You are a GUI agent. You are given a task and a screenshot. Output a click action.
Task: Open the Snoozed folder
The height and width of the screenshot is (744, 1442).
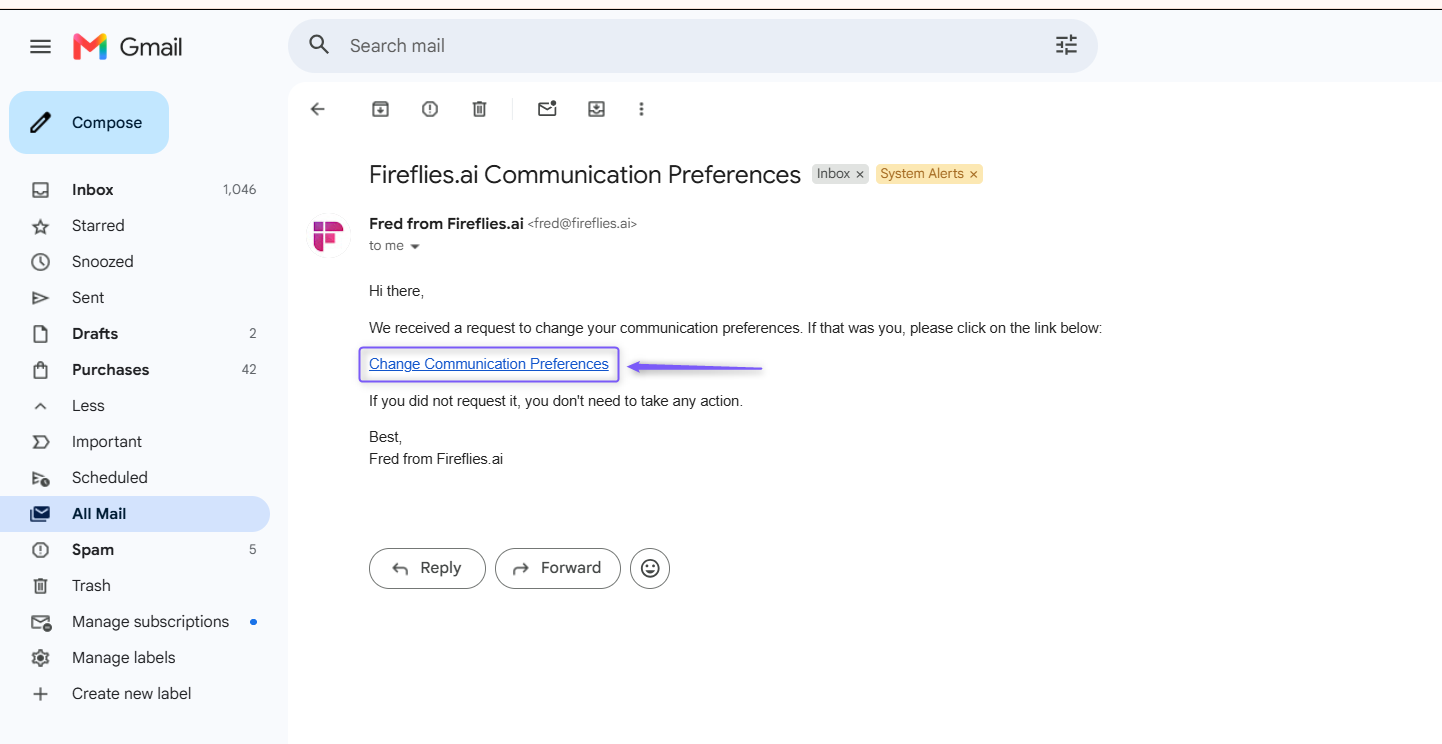click(x=135, y=262)
